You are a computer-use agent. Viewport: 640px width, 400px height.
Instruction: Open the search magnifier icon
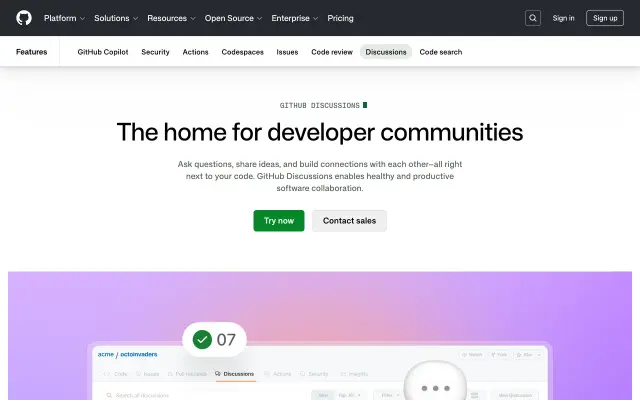point(533,18)
